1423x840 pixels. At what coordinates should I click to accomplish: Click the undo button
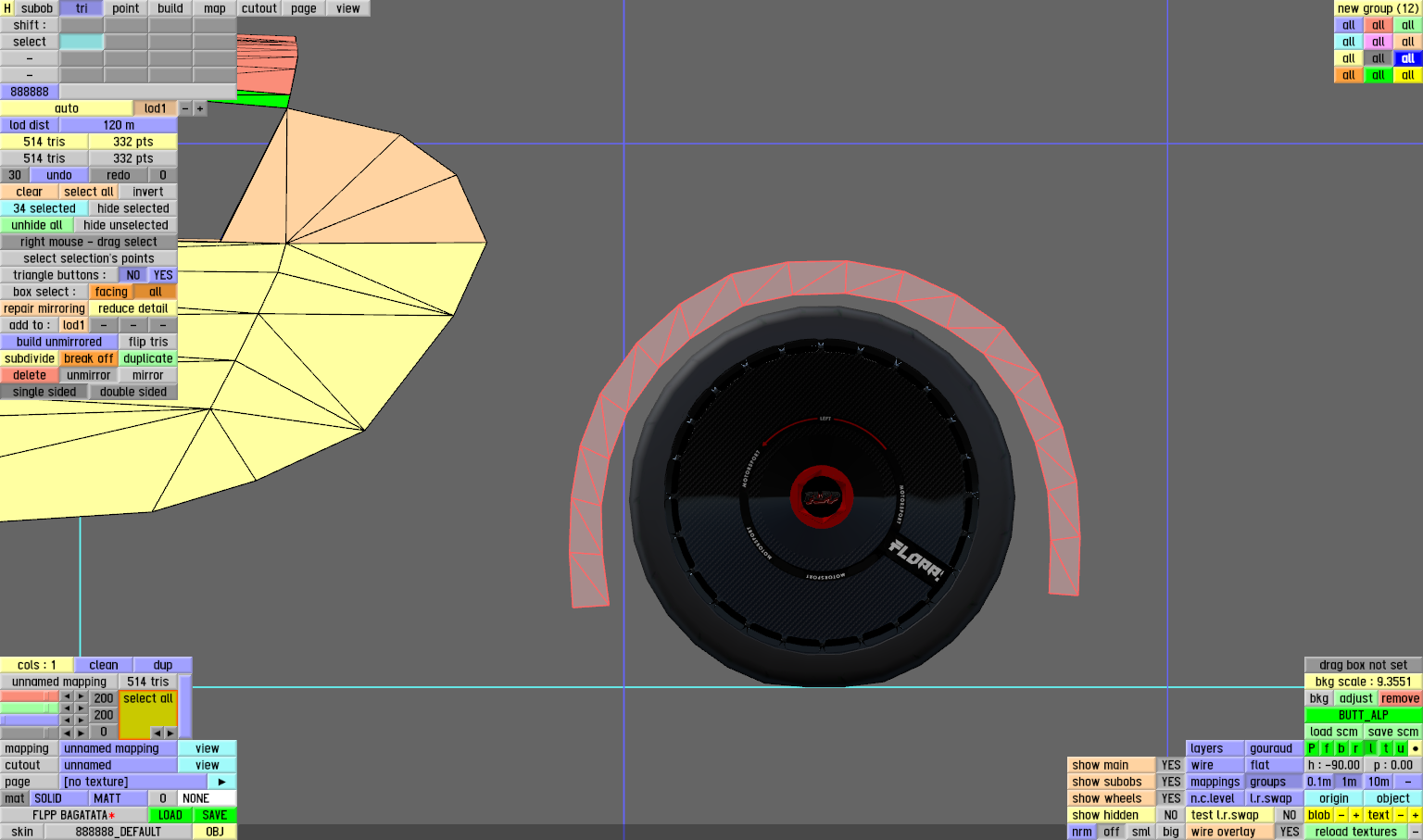click(x=59, y=175)
